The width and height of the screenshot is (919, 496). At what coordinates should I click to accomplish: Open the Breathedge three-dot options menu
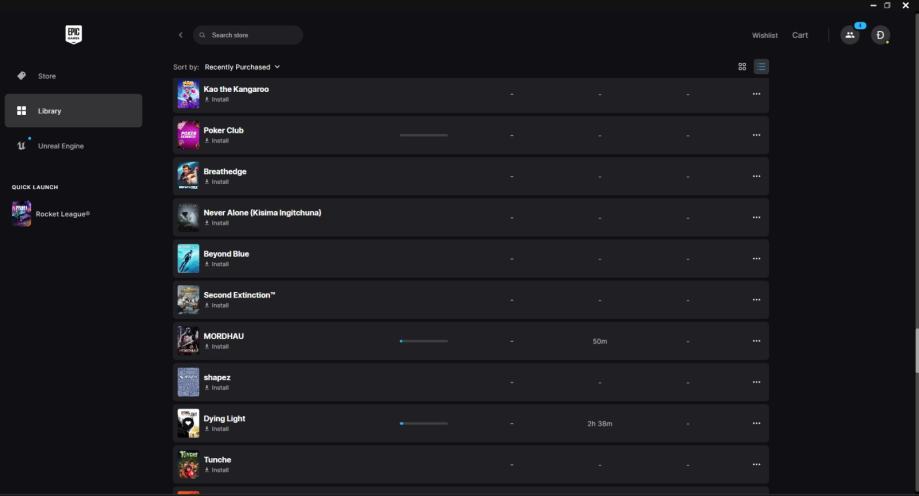point(756,176)
